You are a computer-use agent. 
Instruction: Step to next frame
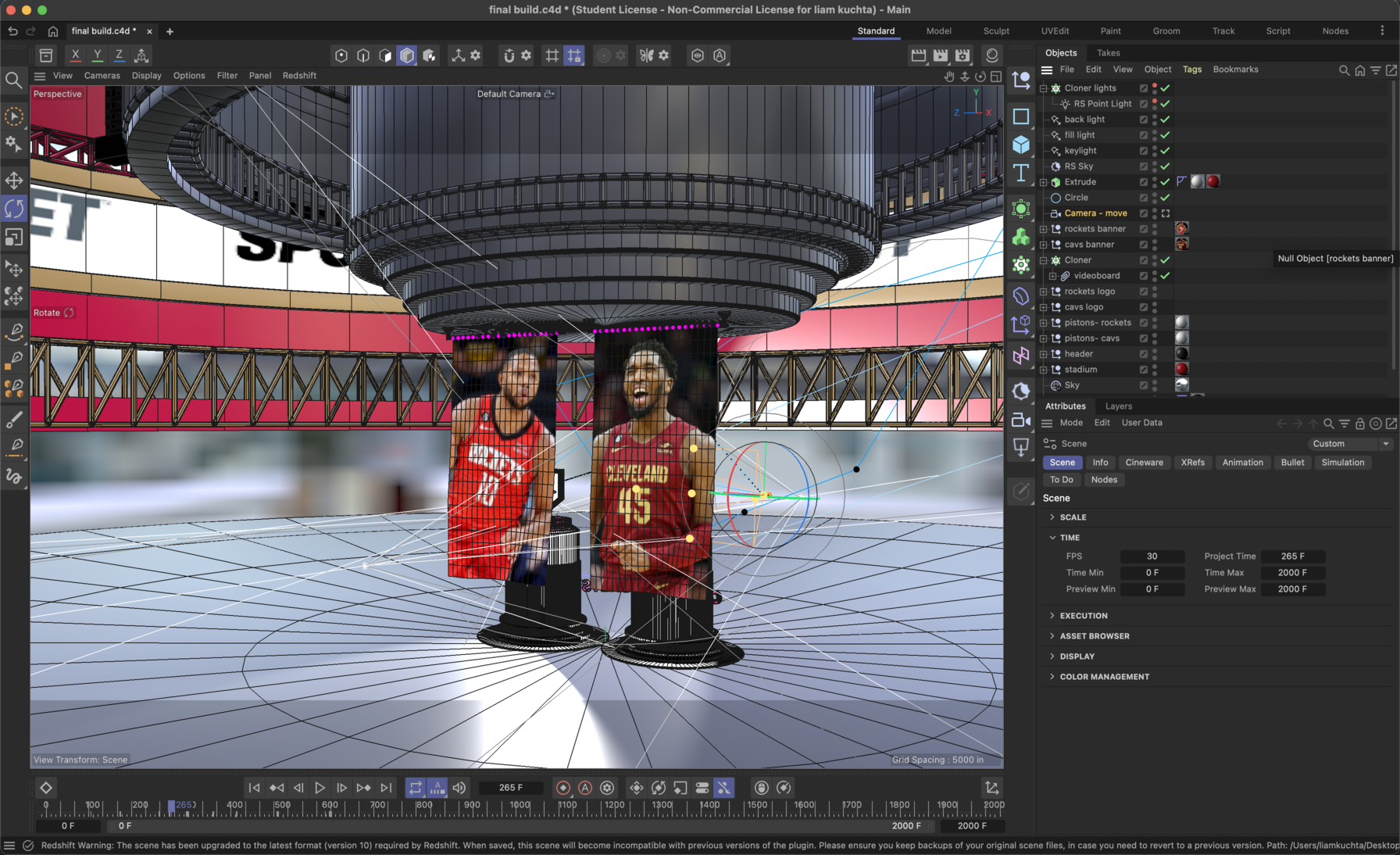pos(341,788)
